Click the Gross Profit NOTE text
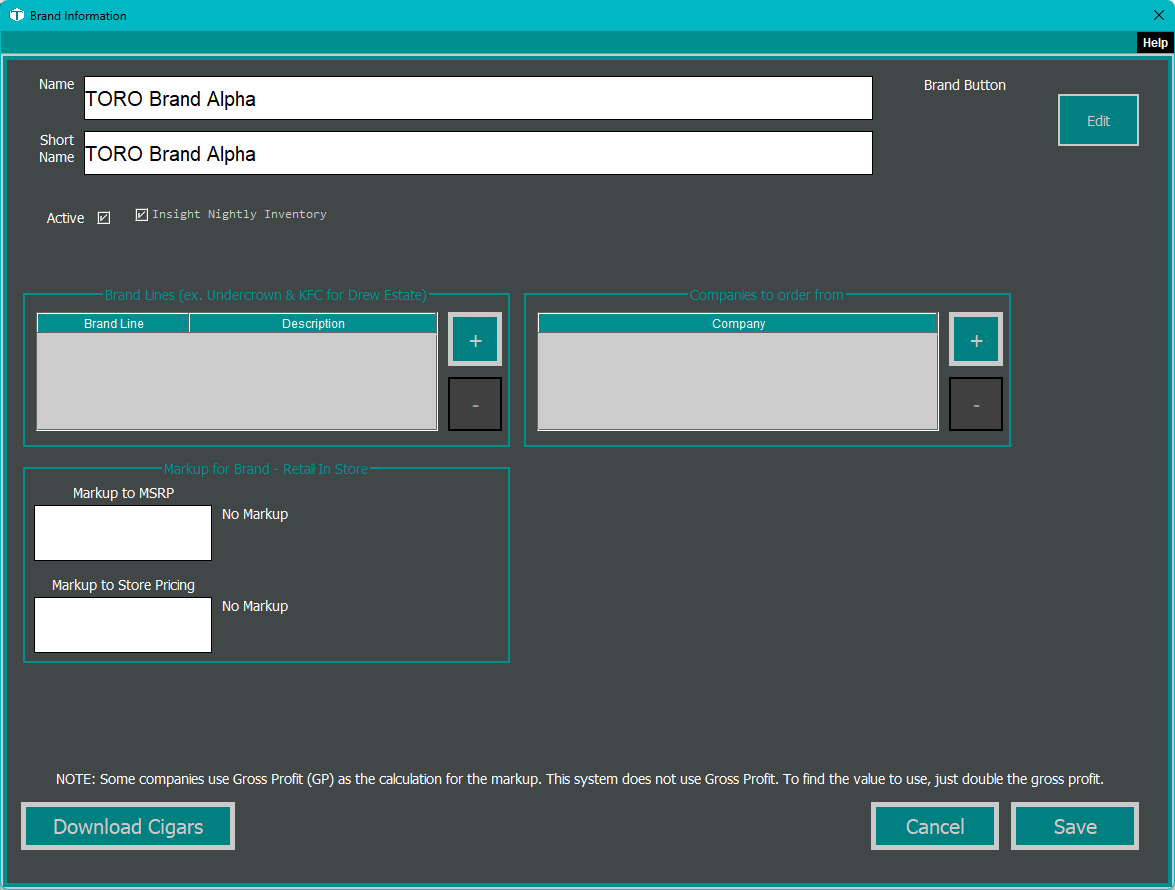Screen dimensions: 1175x890 click(579, 779)
